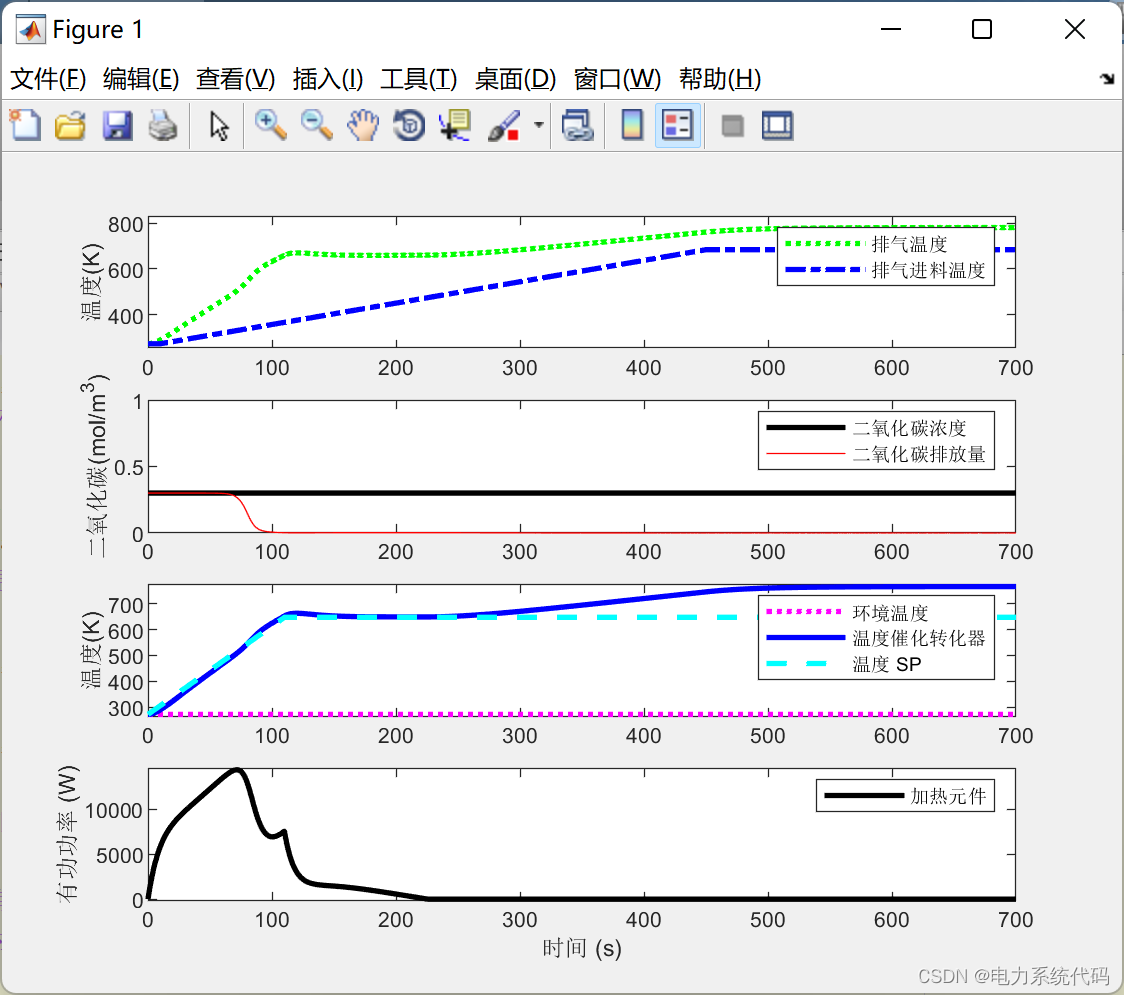
Task: Save the figure with the floppy disk icon
Action: pos(117,125)
